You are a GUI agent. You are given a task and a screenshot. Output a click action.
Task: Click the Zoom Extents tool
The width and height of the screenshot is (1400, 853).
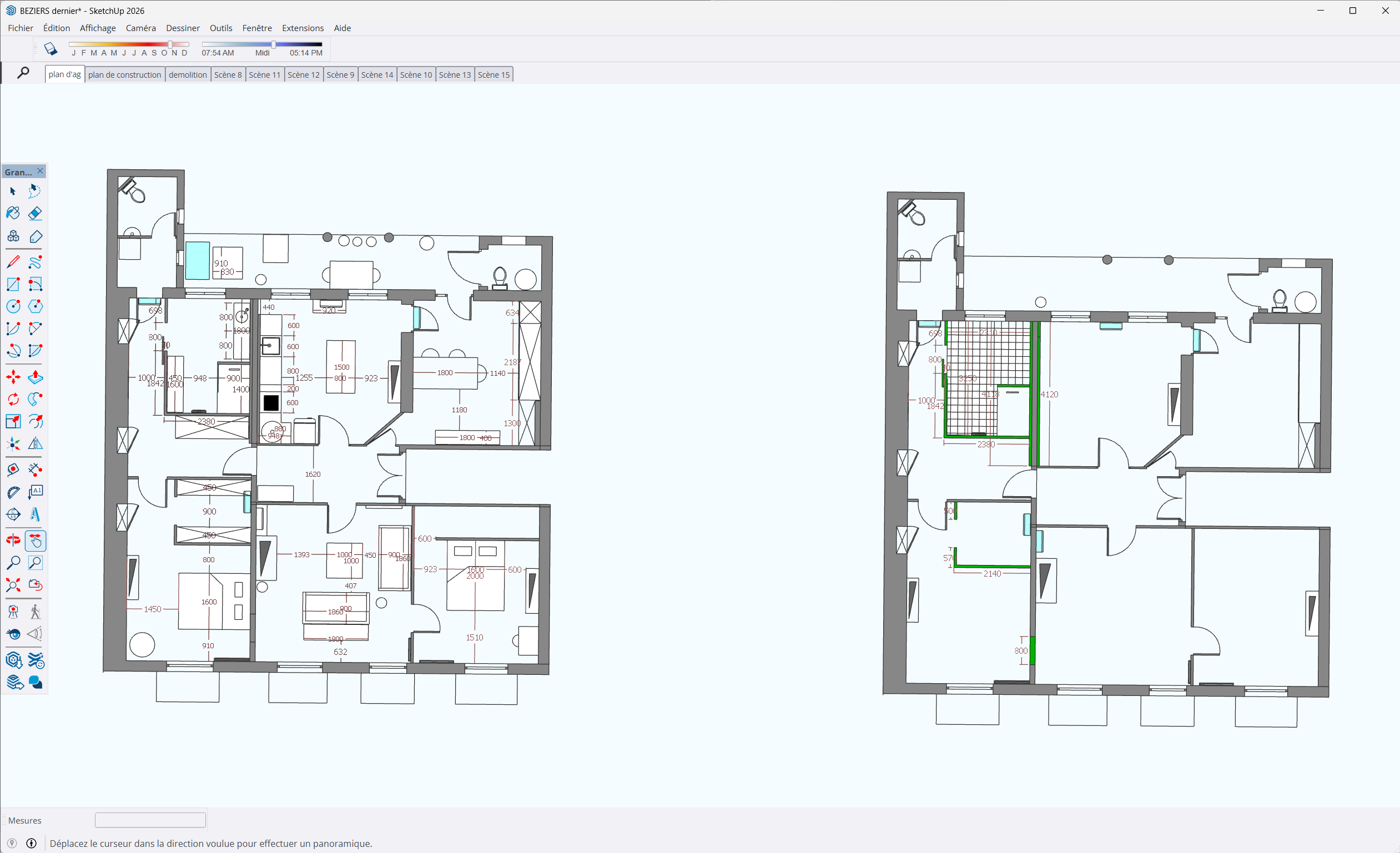13,585
